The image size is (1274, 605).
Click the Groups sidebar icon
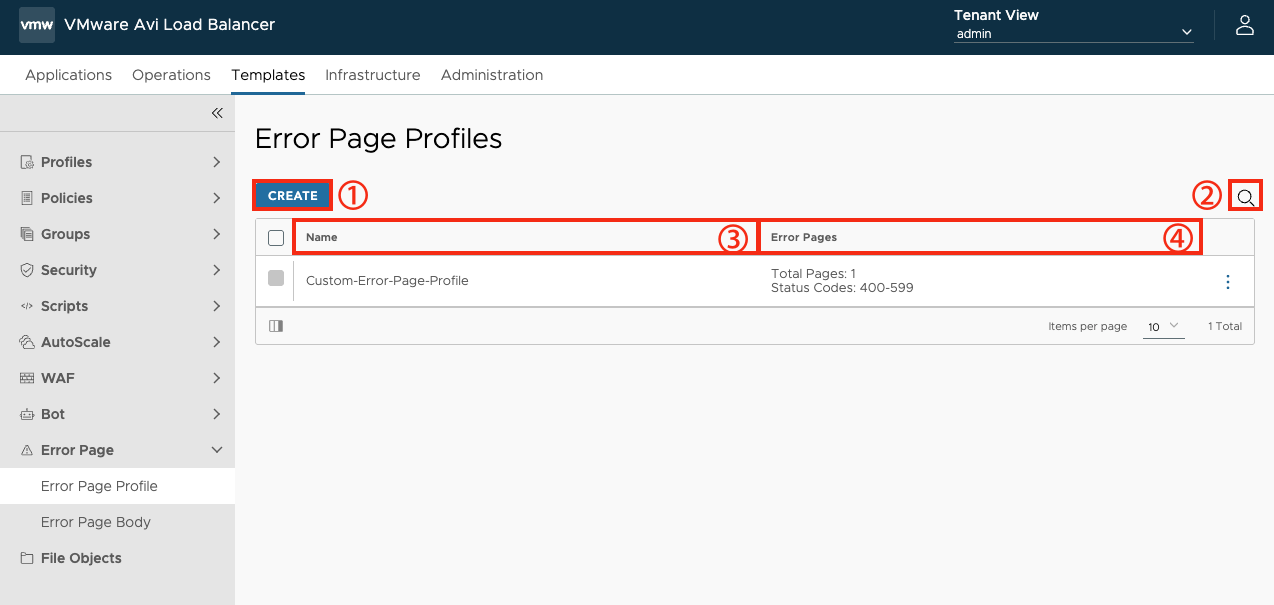tap(27, 234)
